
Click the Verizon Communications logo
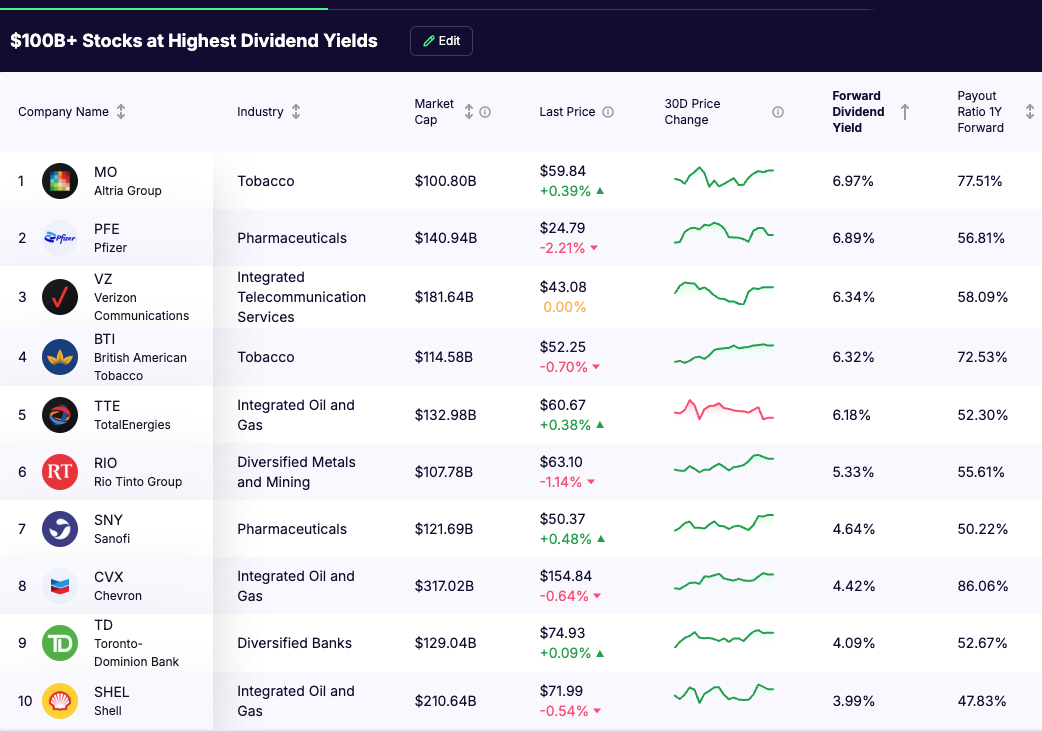[60, 297]
